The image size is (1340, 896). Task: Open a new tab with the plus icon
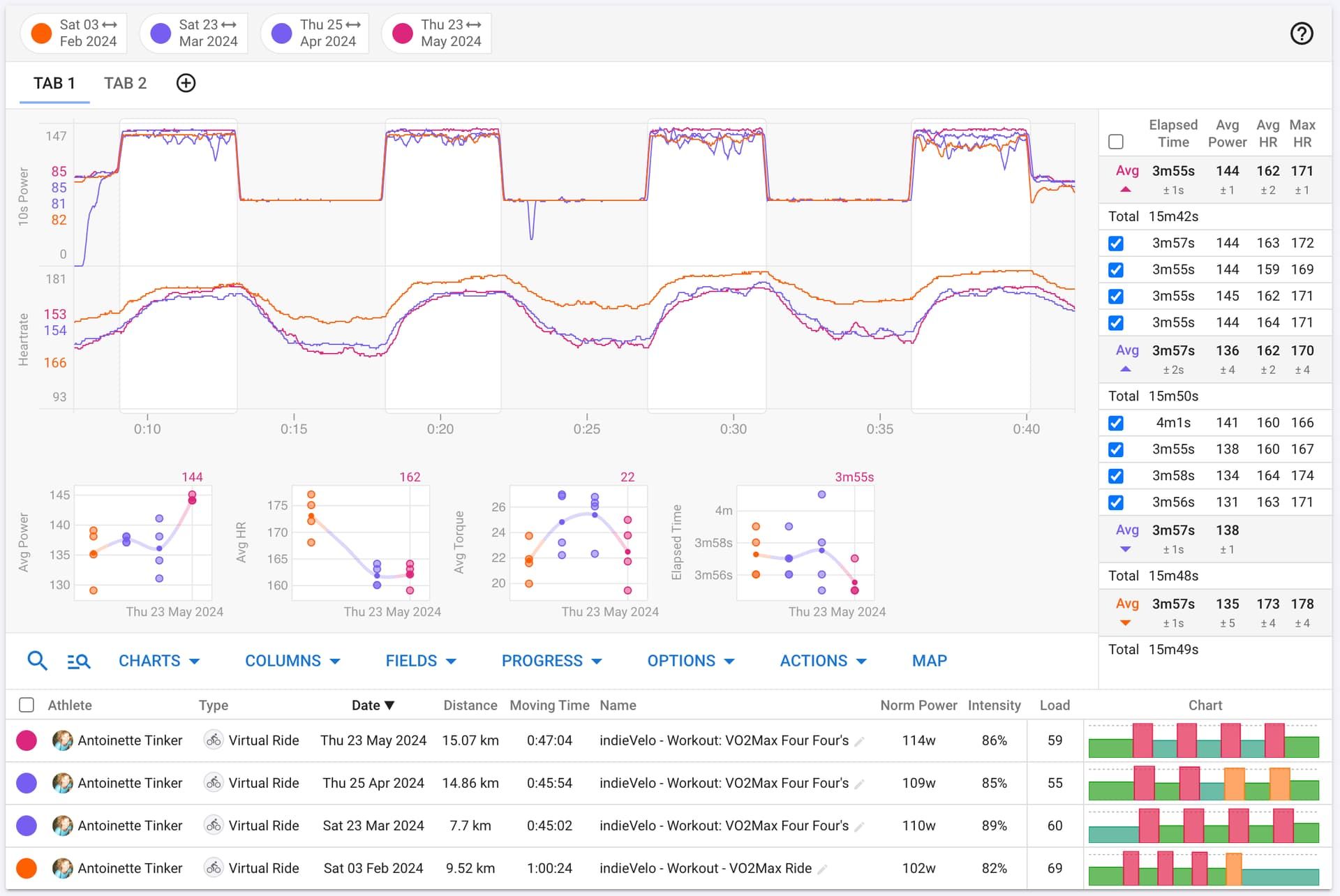point(186,83)
